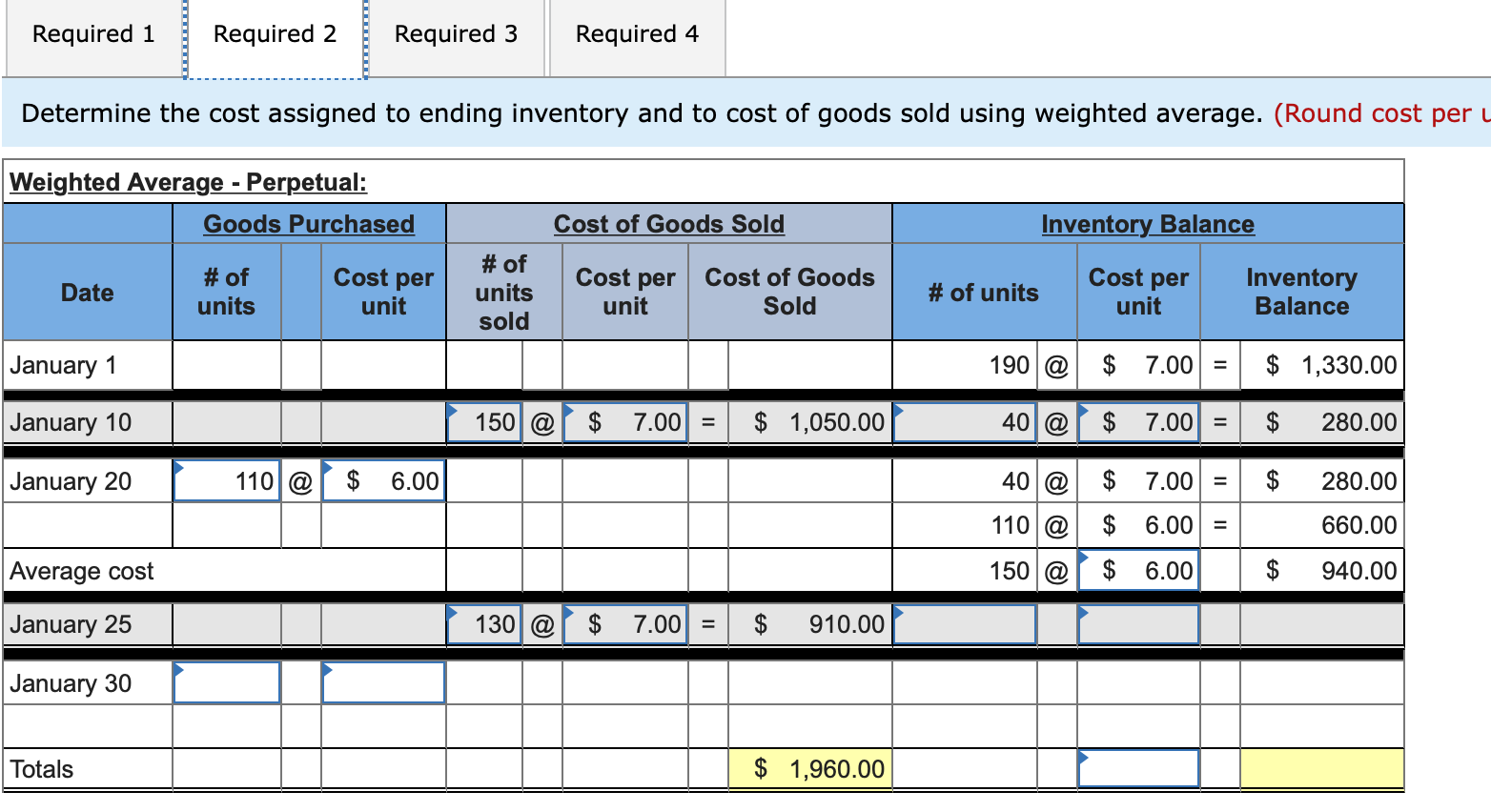The width and height of the screenshot is (1491, 812).
Task: Click the January 25 units sold cell showing 130
Action: [484, 624]
